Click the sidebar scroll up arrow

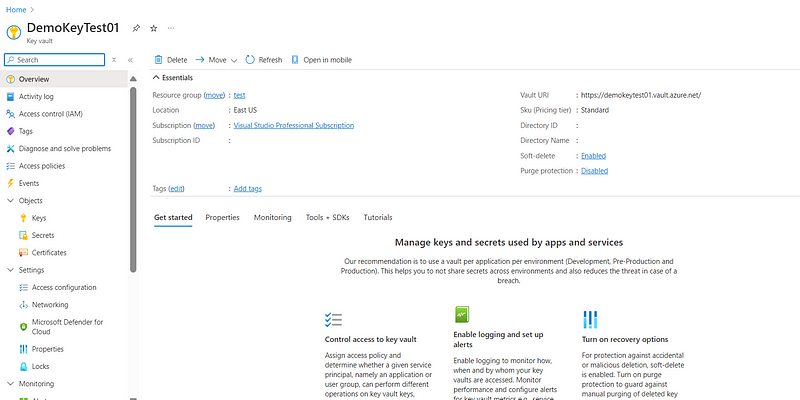tap(133, 79)
